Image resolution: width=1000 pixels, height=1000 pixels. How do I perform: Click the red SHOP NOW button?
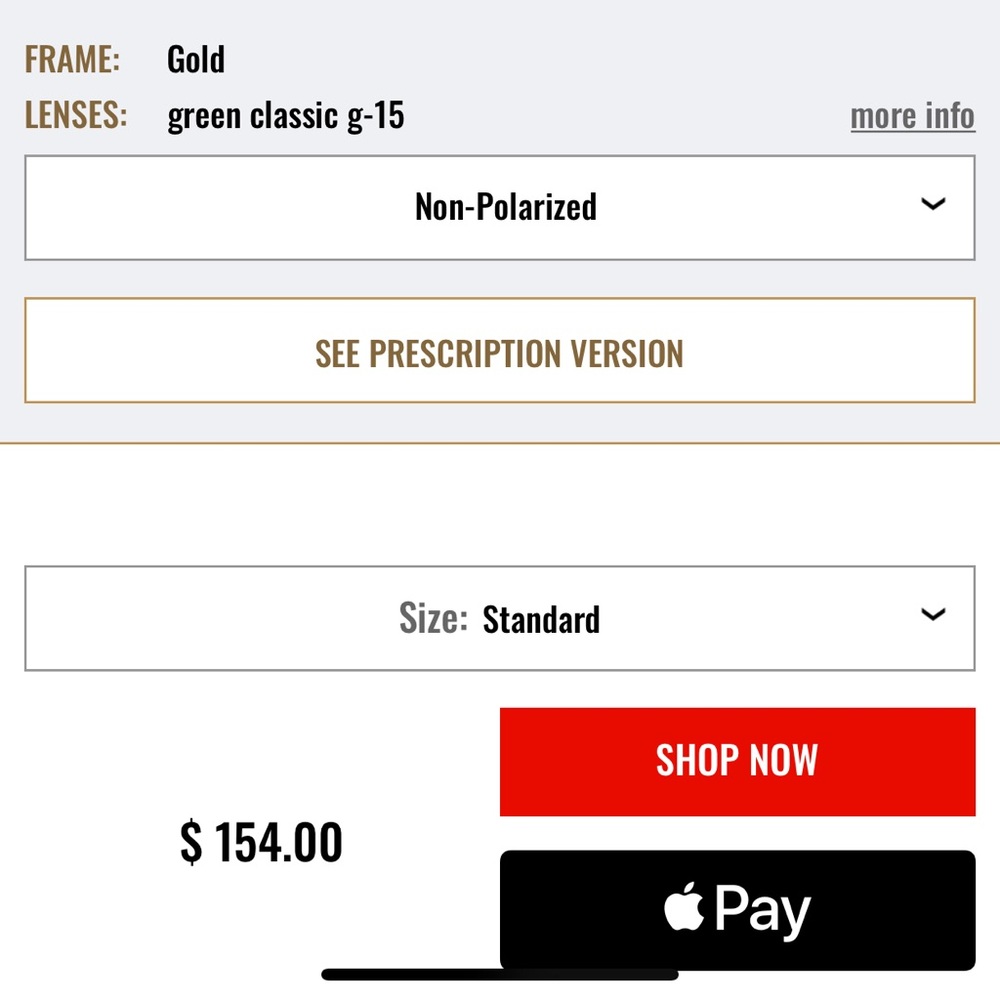tap(737, 761)
